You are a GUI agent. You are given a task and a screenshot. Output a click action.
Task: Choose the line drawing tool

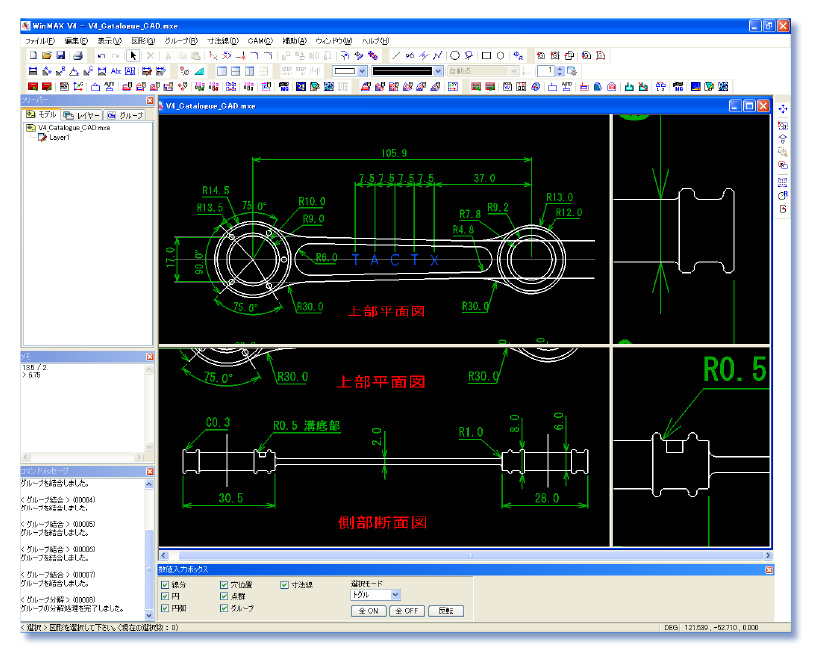click(396, 55)
